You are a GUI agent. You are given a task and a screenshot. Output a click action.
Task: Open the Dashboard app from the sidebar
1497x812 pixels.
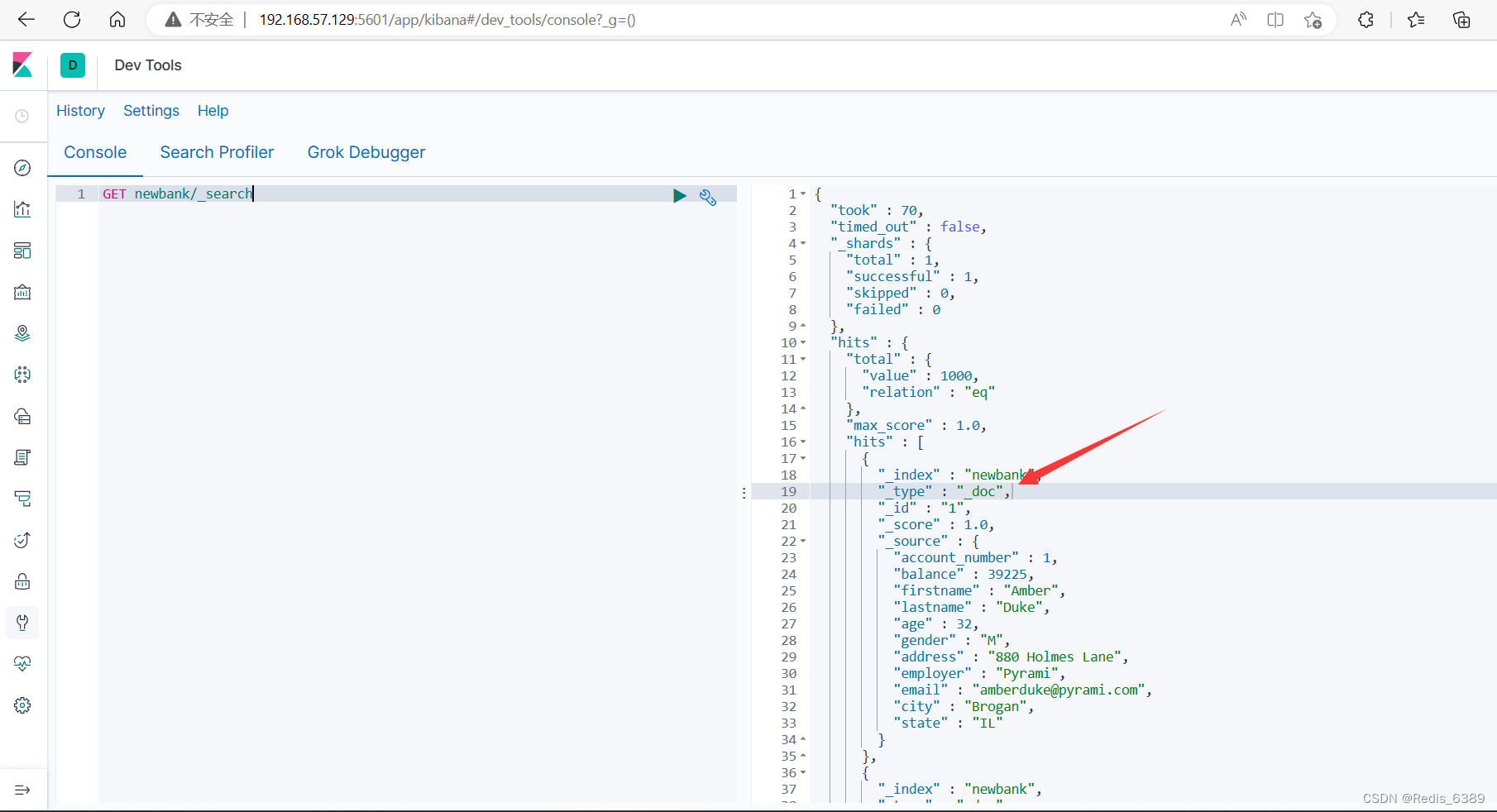(x=22, y=251)
